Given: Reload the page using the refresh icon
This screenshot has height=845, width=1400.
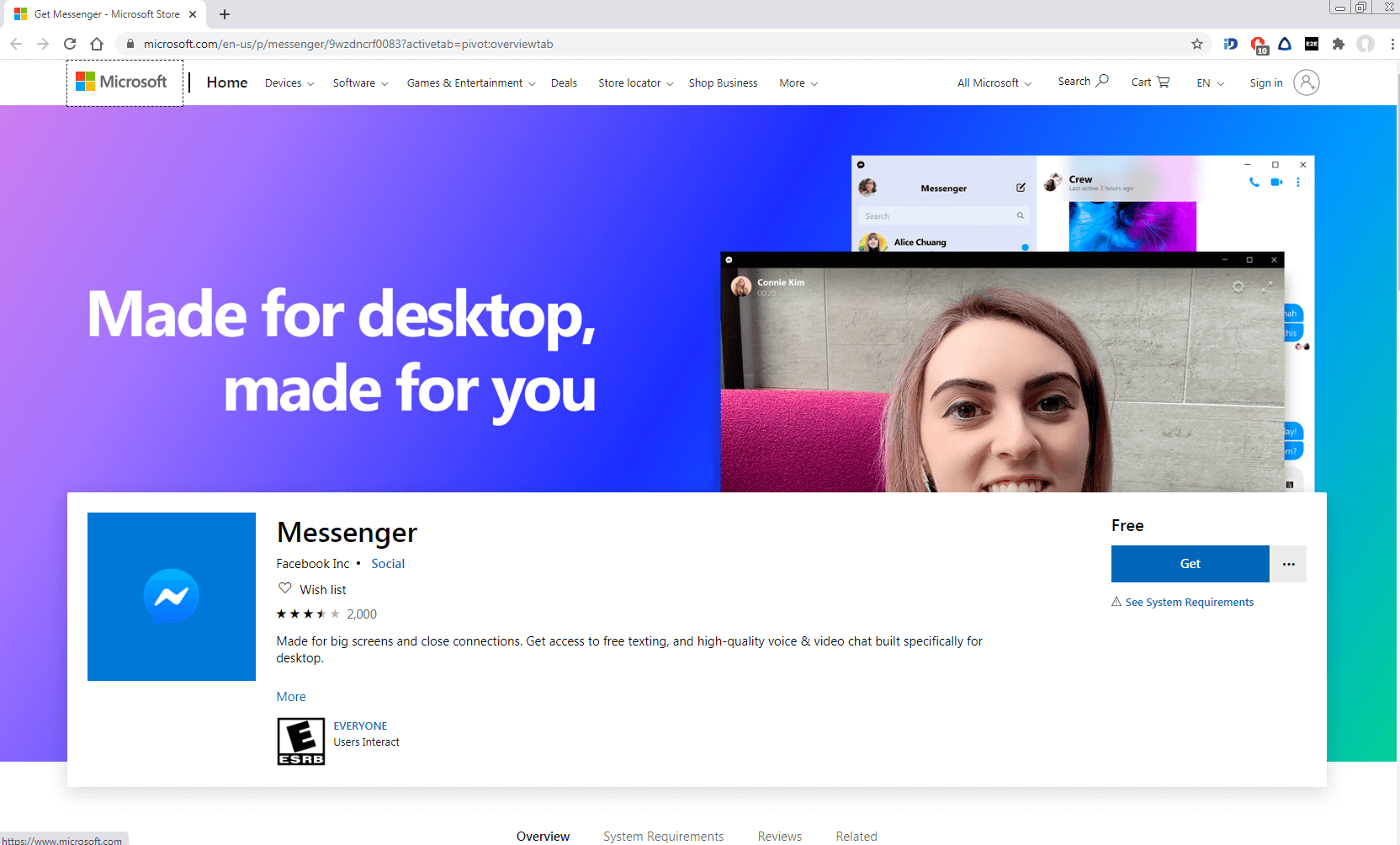Looking at the screenshot, I should pyautogui.click(x=70, y=44).
